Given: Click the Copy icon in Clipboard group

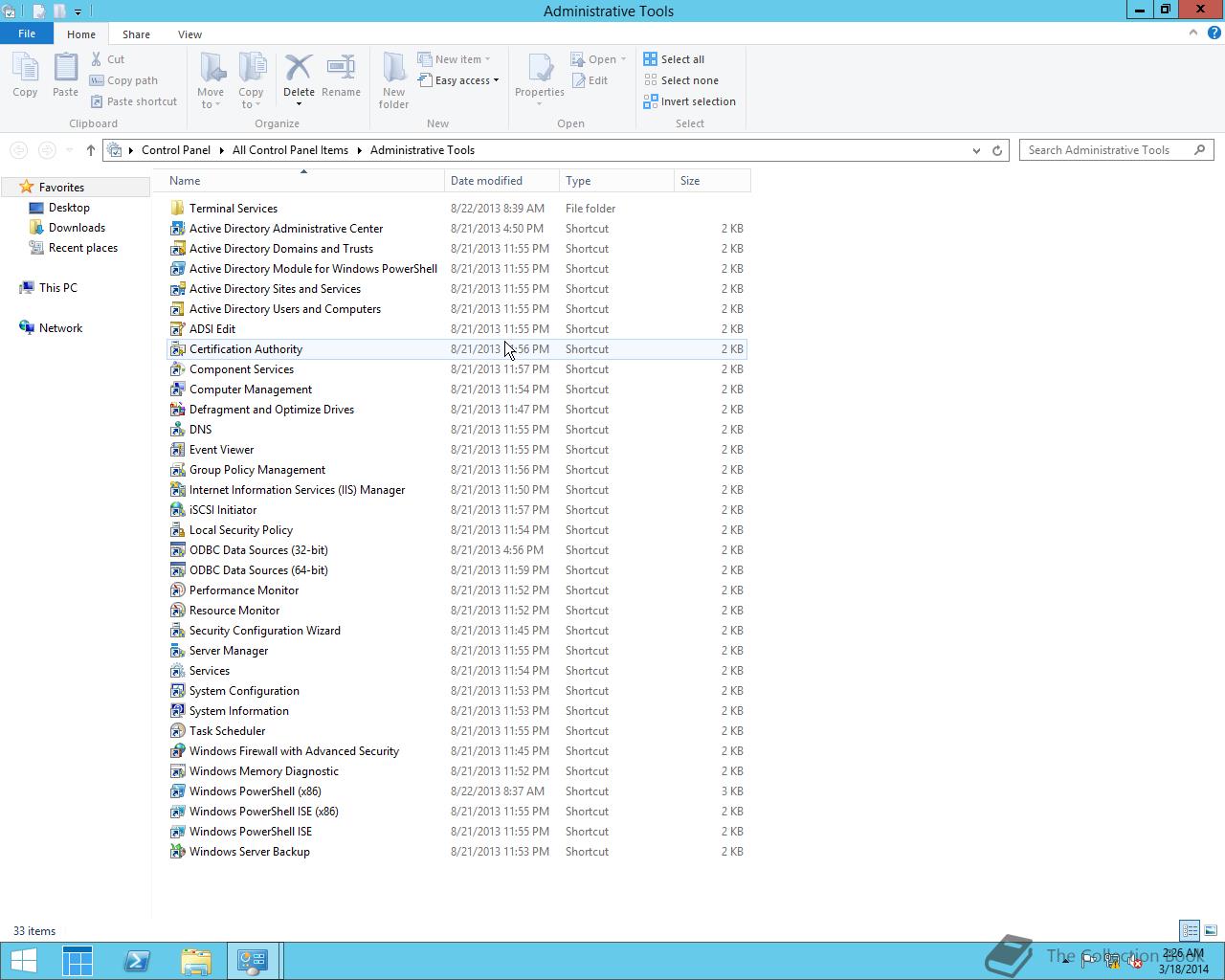Looking at the screenshot, I should coord(25,69).
